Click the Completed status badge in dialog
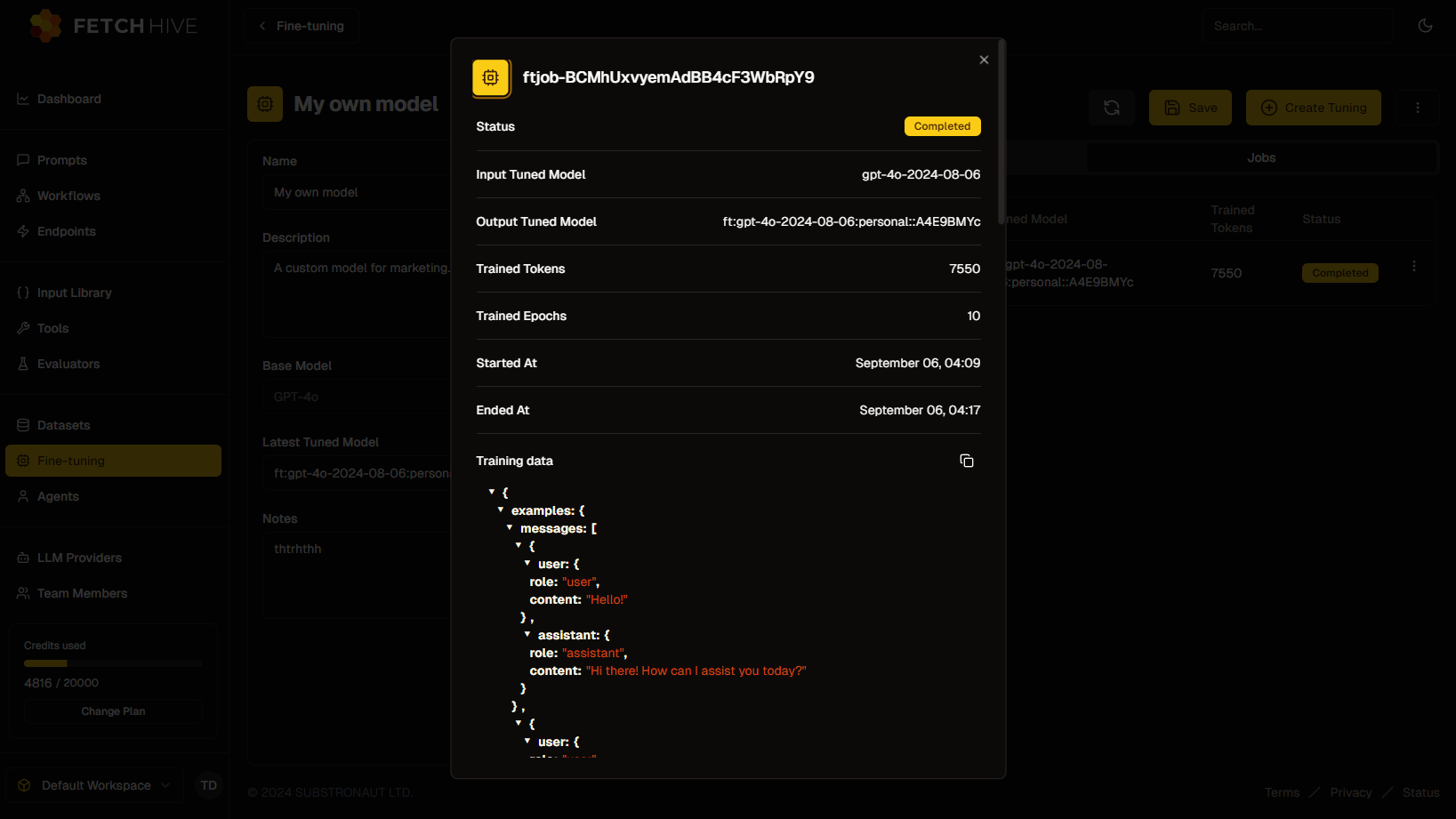Screen dimensions: 1456x819 pos(942,126)
